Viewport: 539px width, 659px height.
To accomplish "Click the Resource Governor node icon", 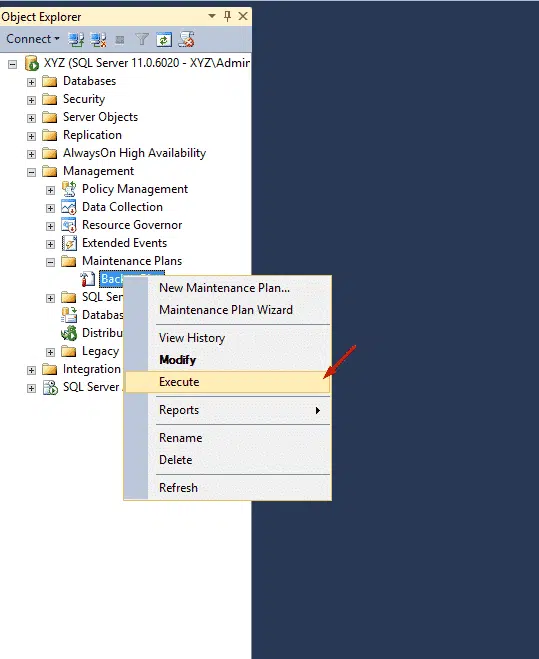I will coord(69,225).
